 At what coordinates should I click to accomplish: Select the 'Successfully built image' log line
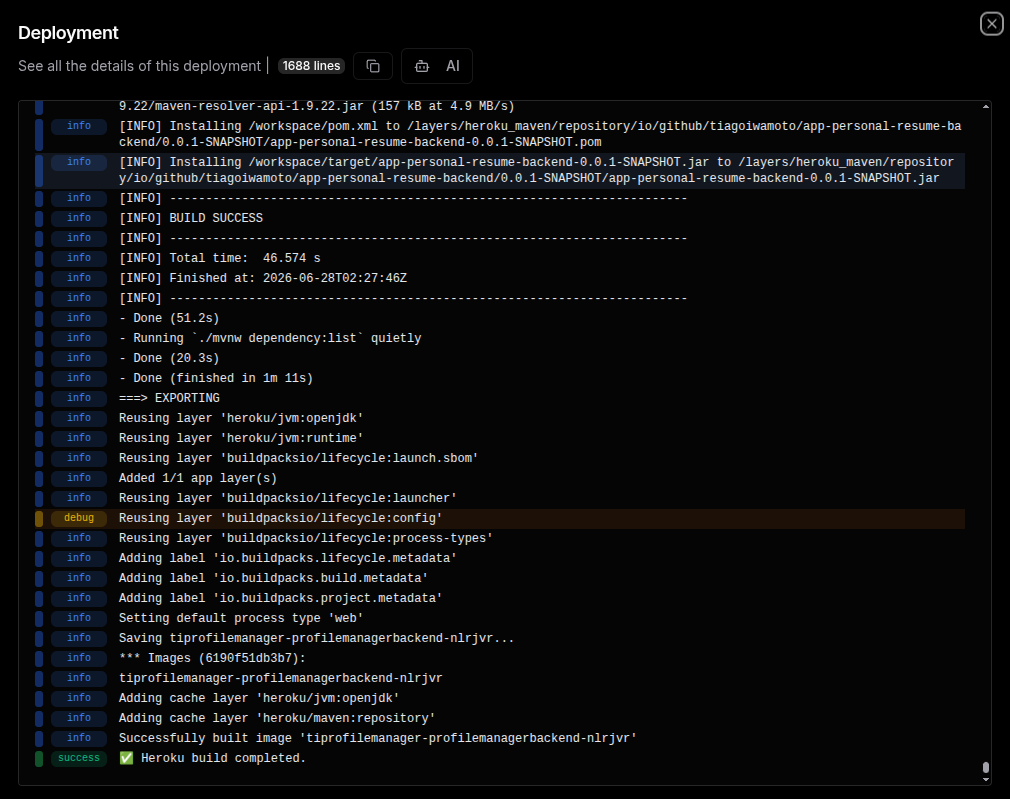(x=499, y=738)
